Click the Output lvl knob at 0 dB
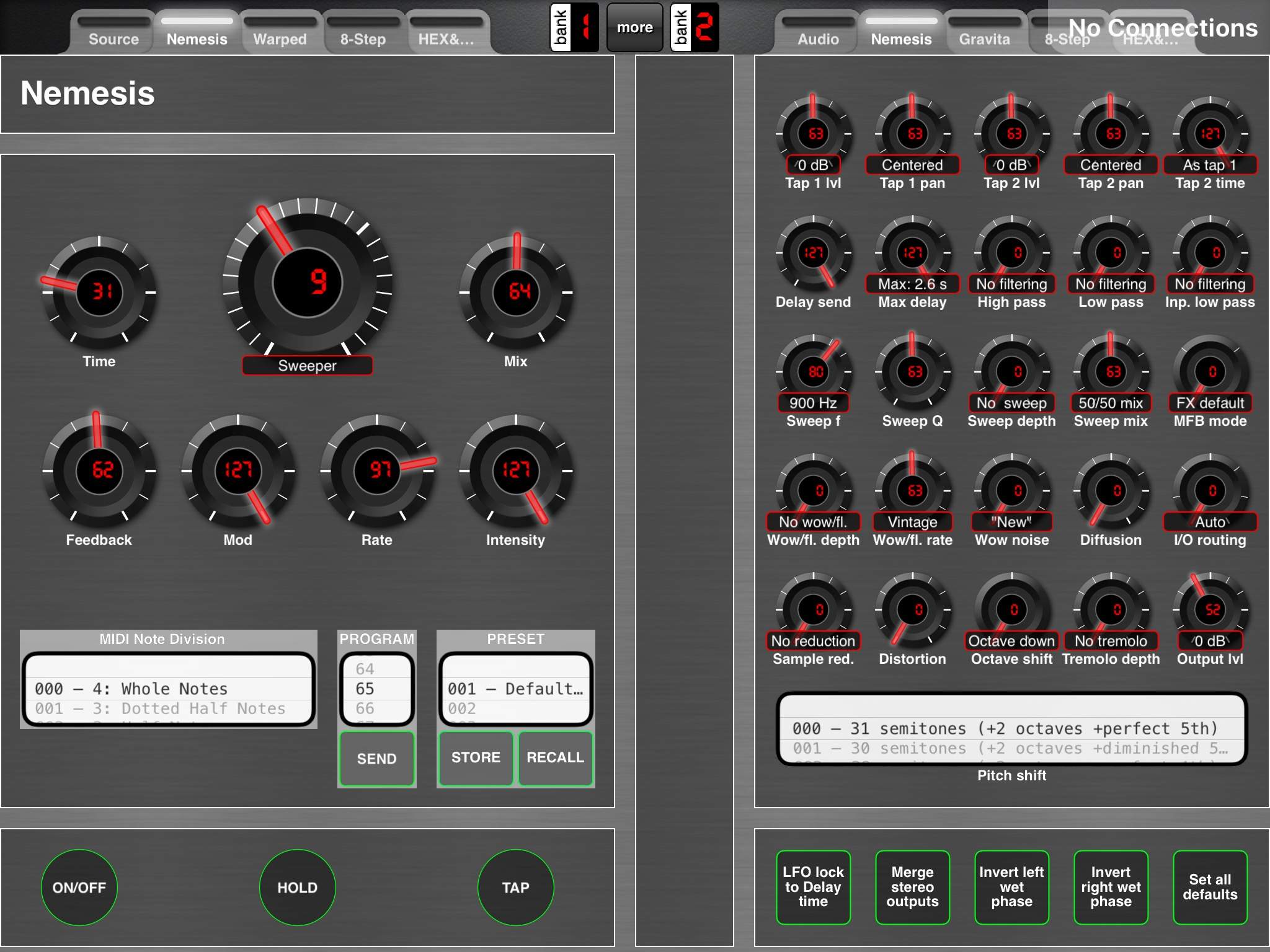The image size is (1270, 952). 1210,609
